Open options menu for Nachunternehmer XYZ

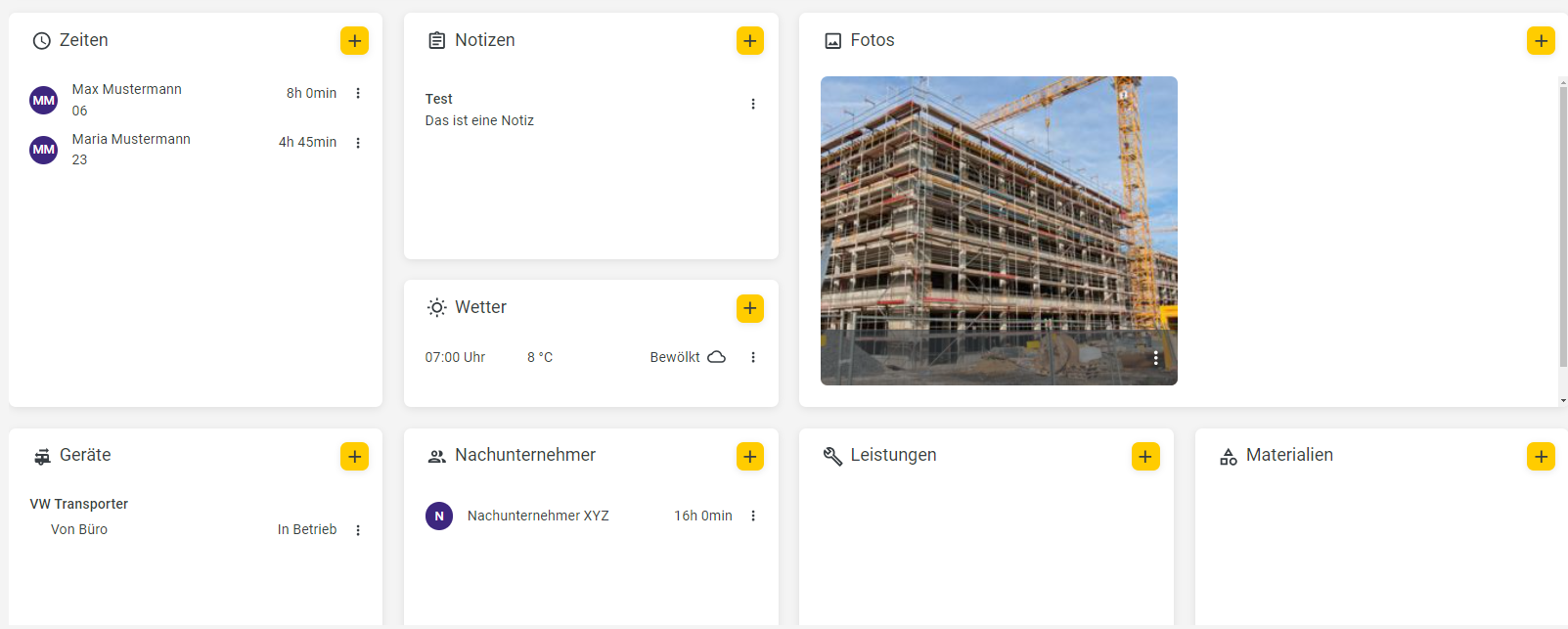point(753,516)
